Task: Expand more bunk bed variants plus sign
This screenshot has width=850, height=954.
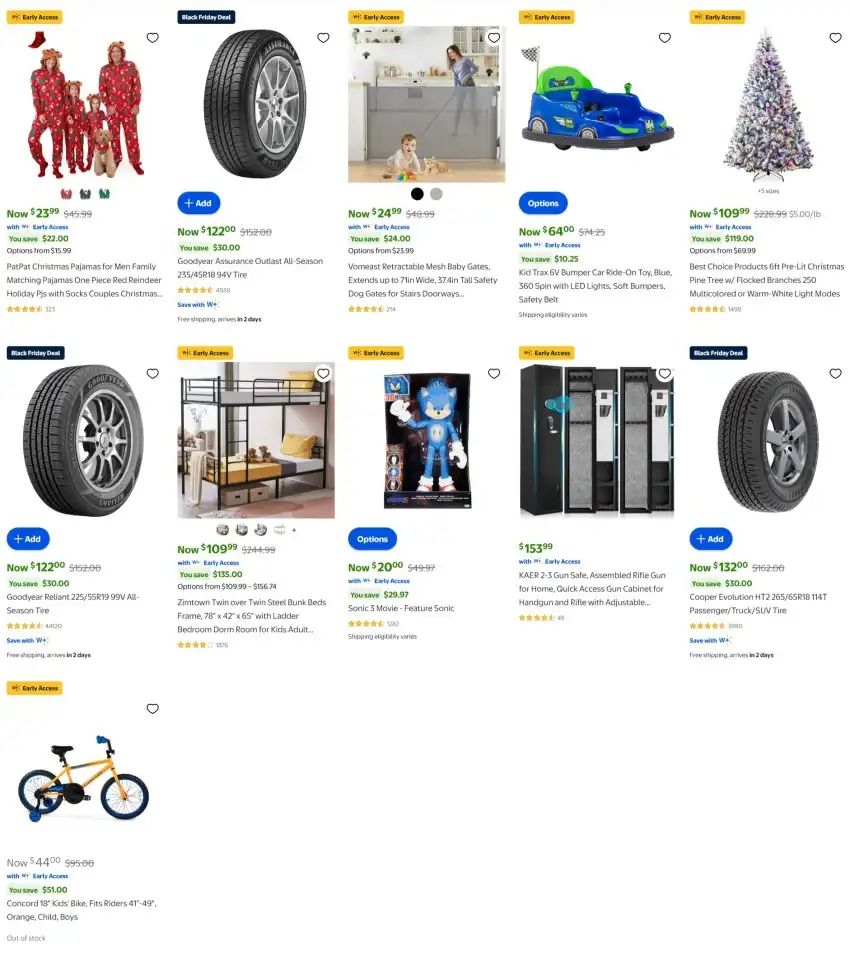Action: [x=294, y=530]
